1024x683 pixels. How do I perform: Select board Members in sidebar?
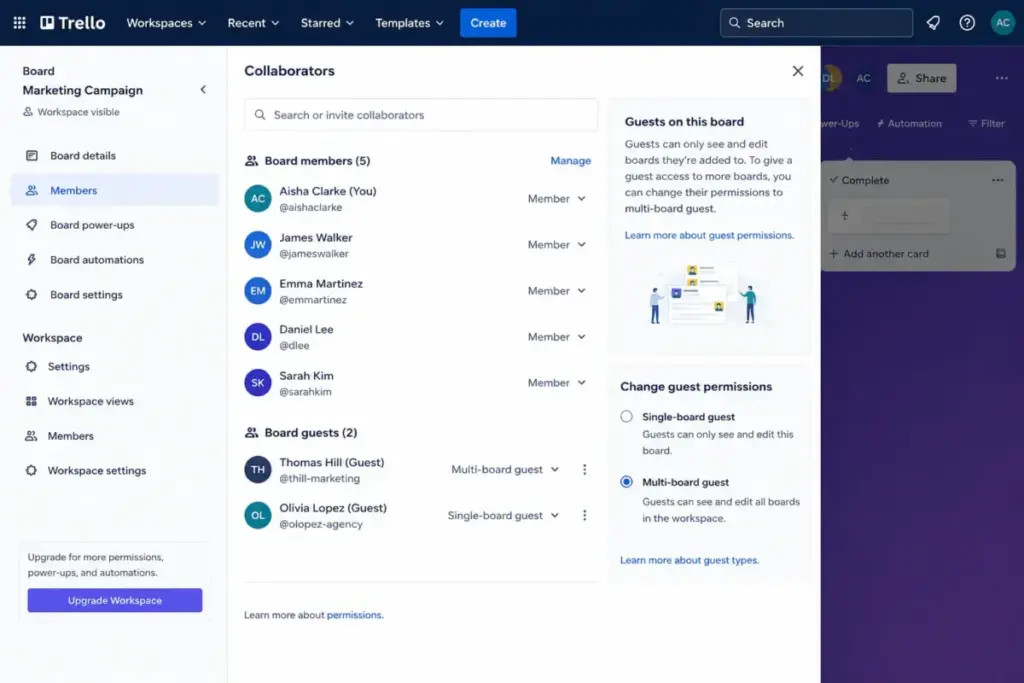[x=115, y=190]
